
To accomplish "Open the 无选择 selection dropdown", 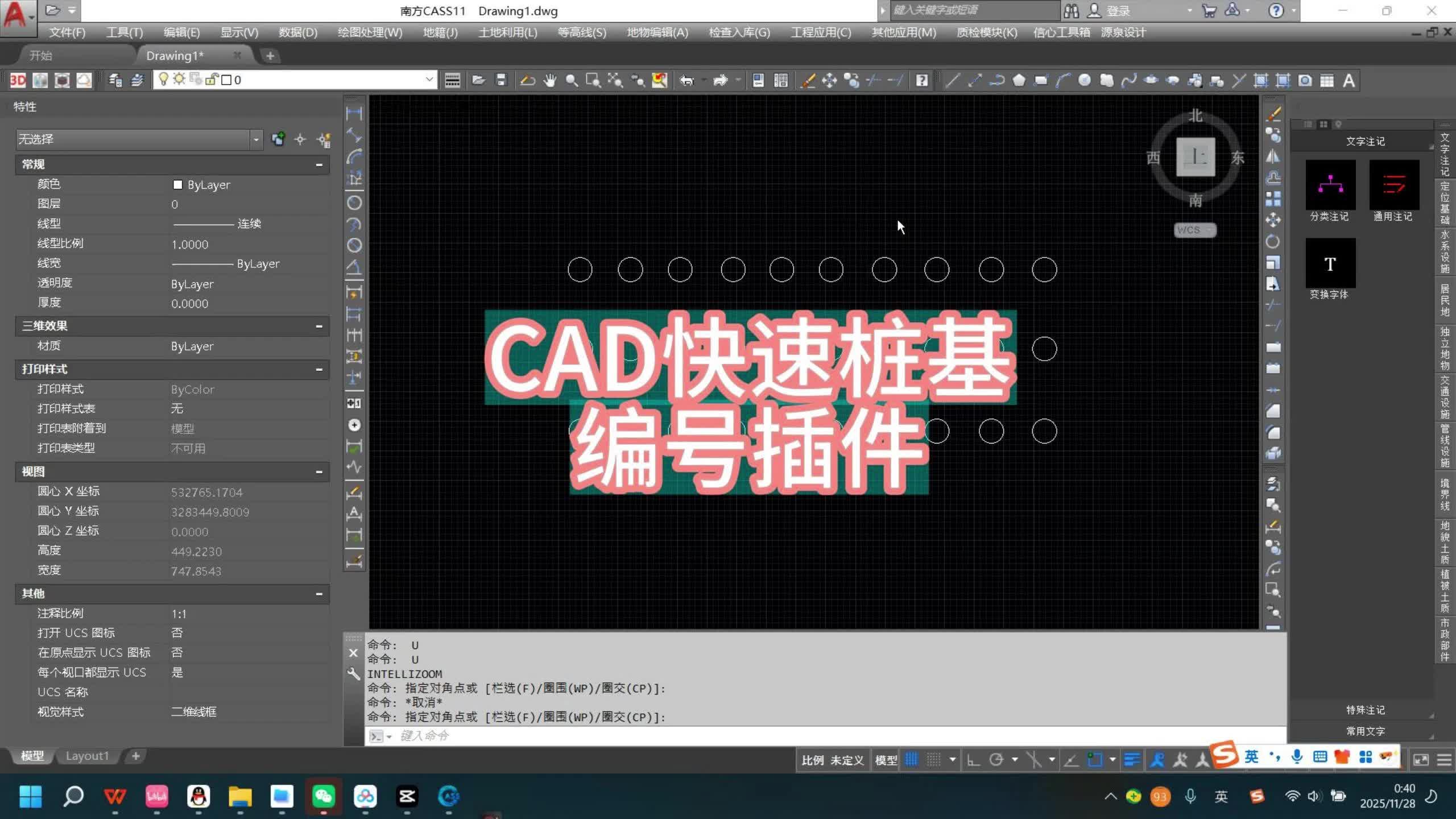I will coord(257,139).
